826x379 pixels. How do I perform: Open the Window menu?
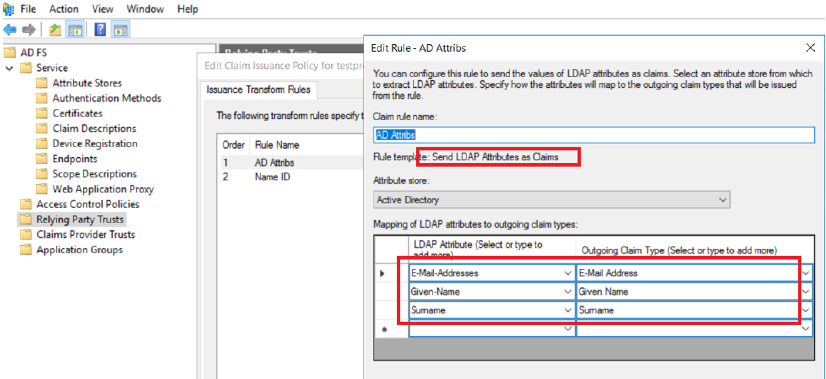pyautogui.click(x=145, y=9)
